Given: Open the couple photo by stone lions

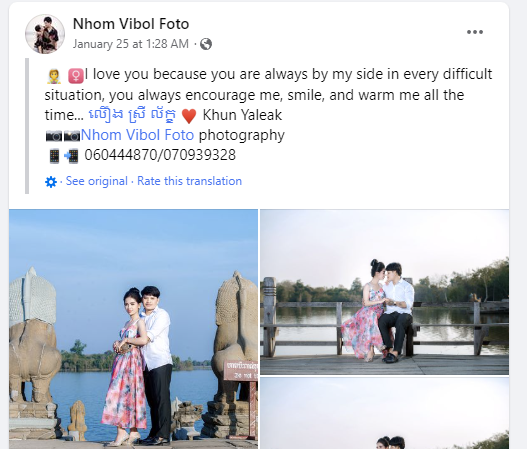Looking at the screenshot, I should tap(133, 329).
